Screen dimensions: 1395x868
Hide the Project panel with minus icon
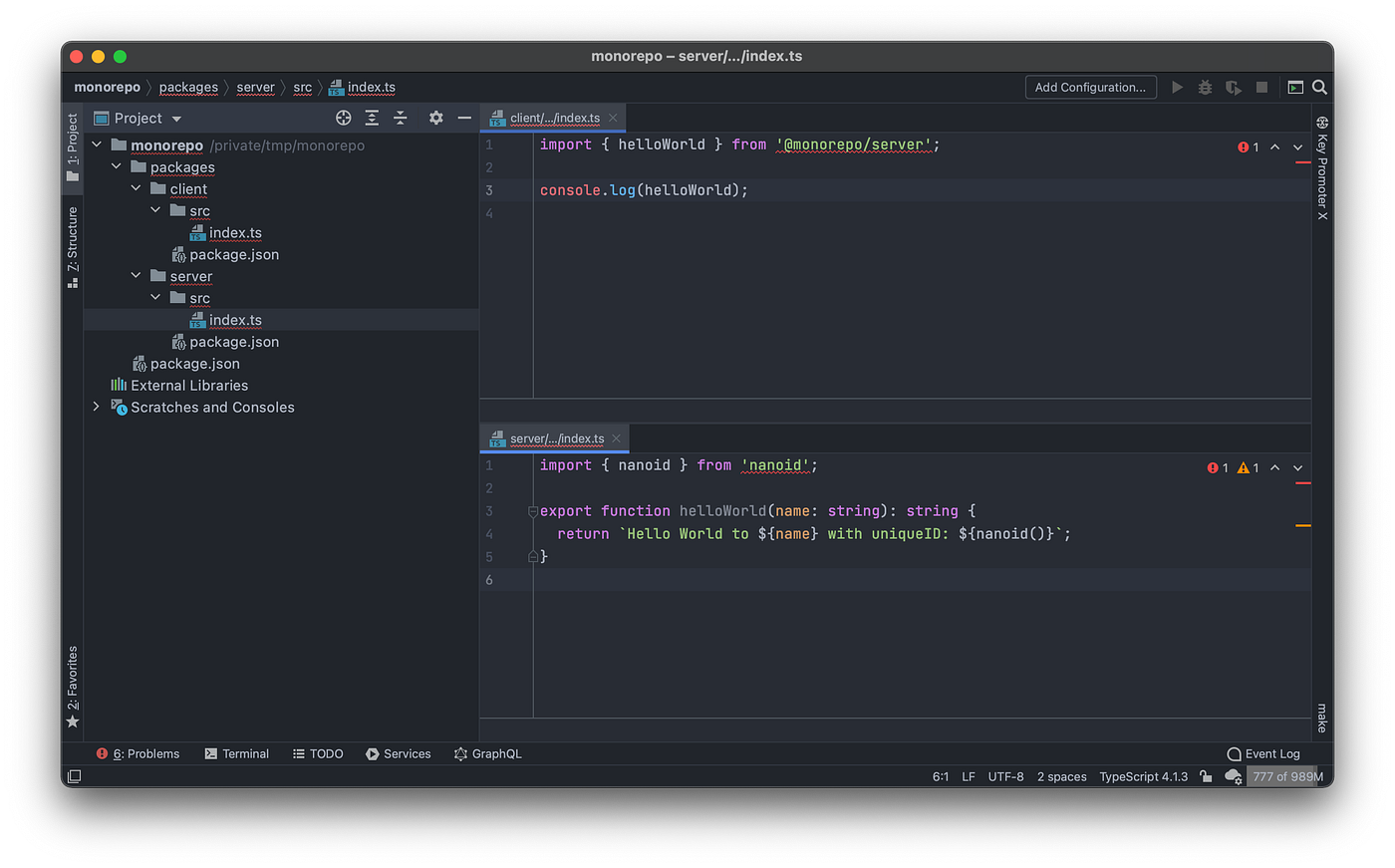[464, 118]
